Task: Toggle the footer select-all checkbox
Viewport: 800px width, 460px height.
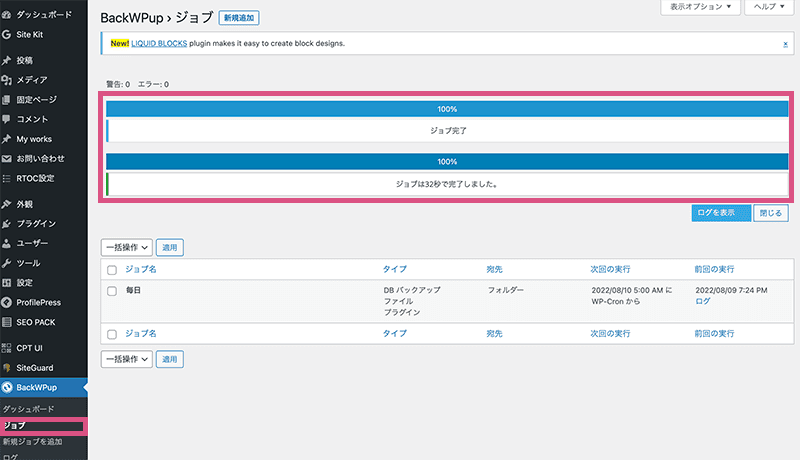Action: (x=112, y=334)
